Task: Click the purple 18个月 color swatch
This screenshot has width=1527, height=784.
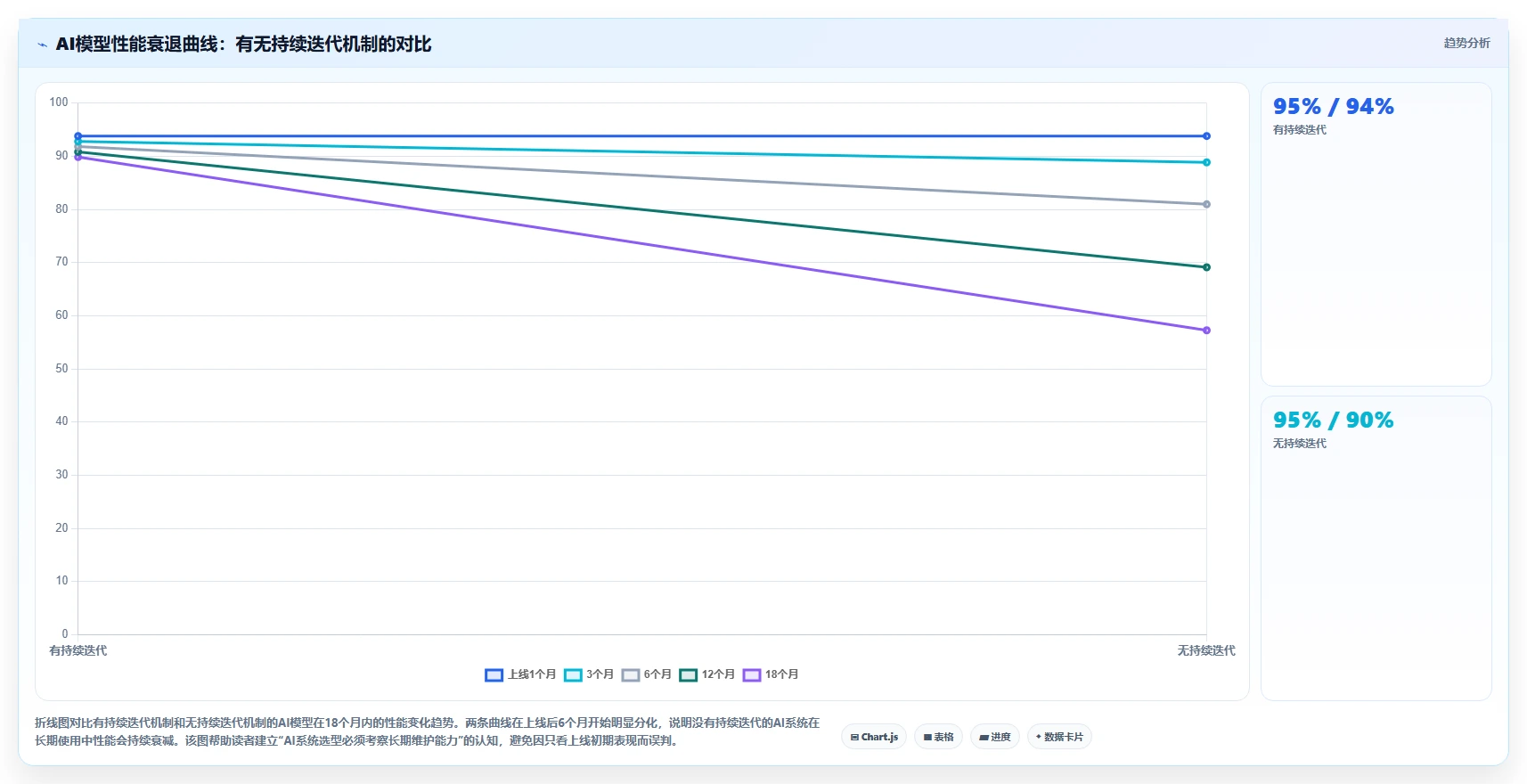Action: [752, 674]
